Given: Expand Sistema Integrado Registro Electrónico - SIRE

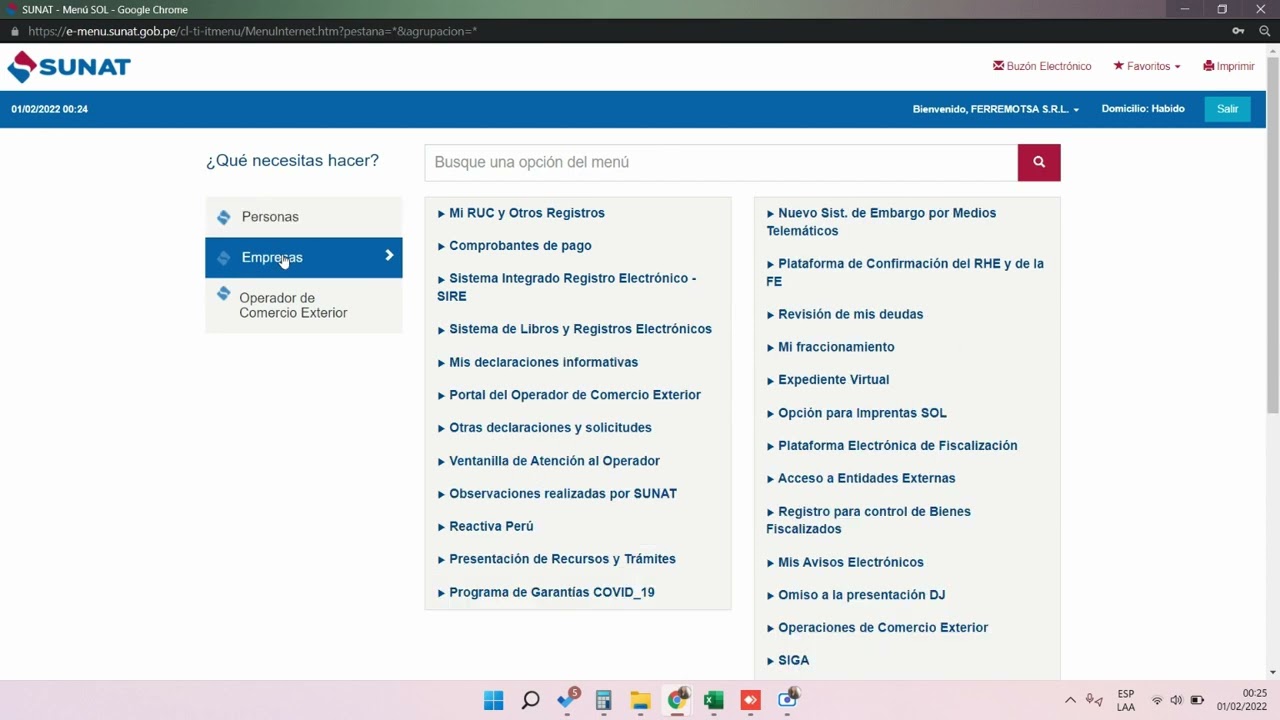Looking at the screenshot, I should click(567, 287).
